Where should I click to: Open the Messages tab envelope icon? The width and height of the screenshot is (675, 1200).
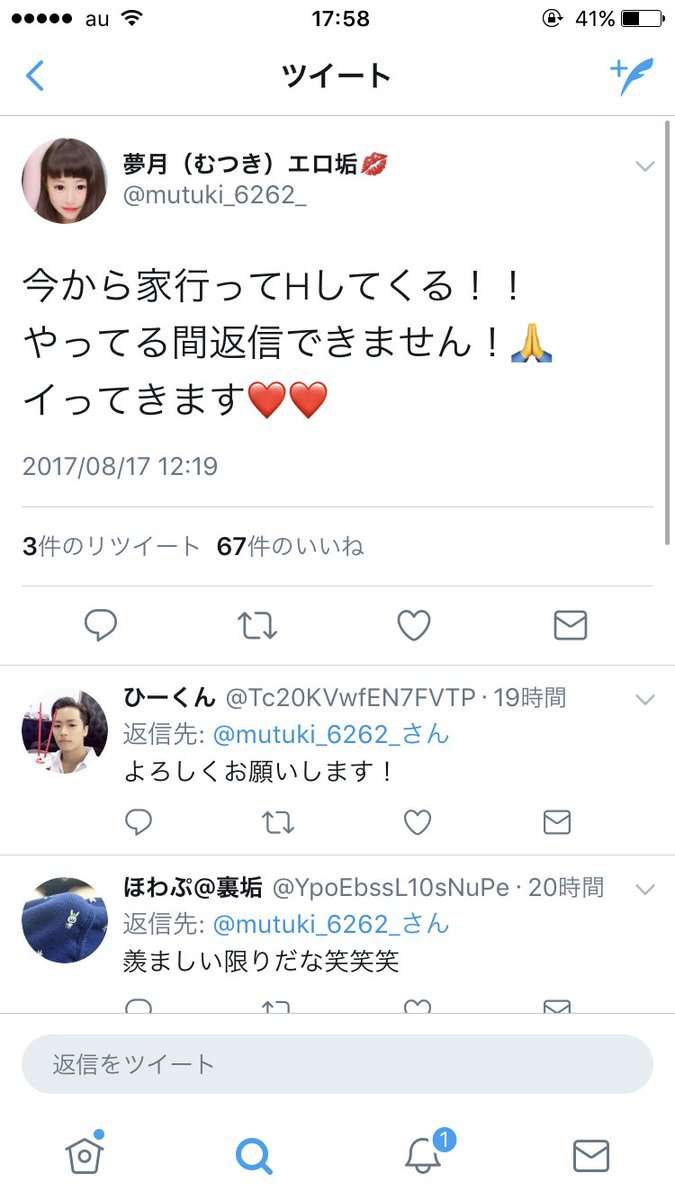pos(591,1156)
